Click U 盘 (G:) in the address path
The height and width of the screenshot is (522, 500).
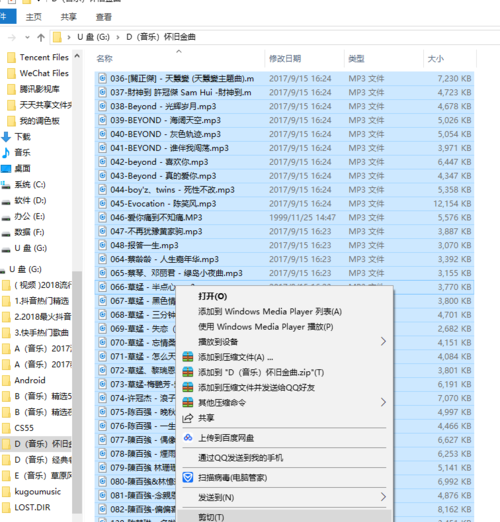(93, 37)
